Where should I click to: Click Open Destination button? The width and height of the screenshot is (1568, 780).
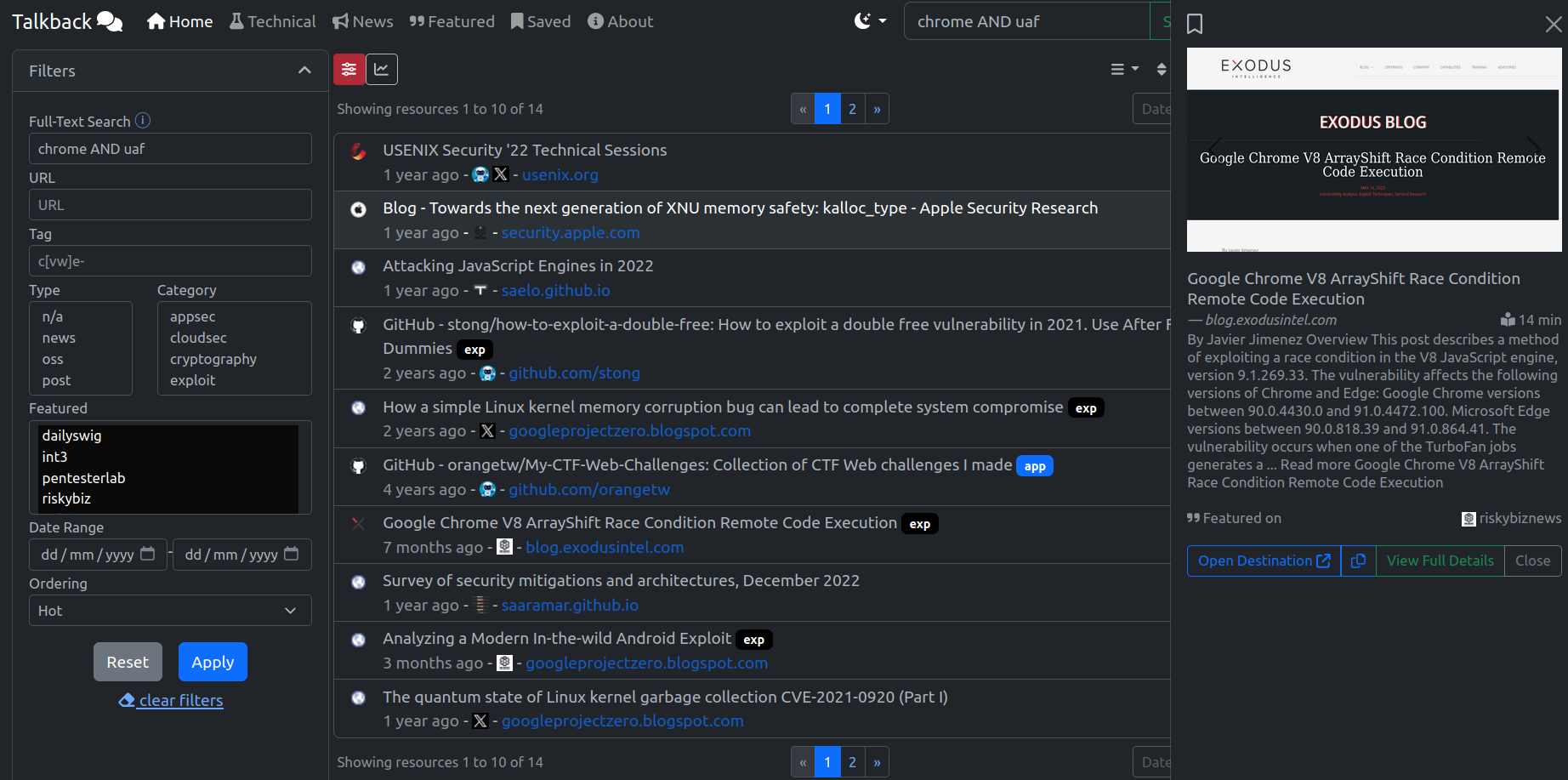(1264, 561)
